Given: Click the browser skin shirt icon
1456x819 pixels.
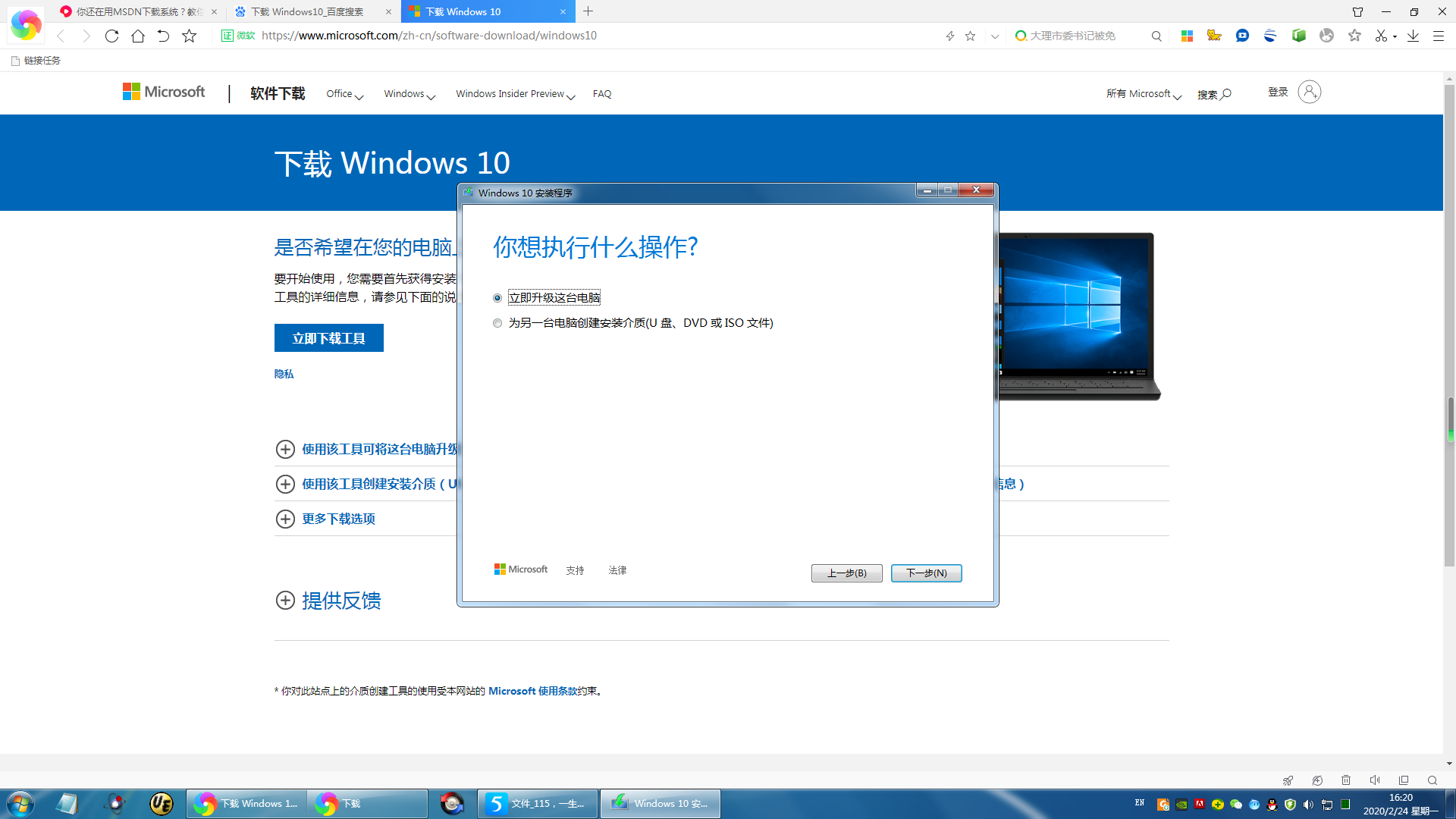Looking at the screenshot, I should point(1357,11).
